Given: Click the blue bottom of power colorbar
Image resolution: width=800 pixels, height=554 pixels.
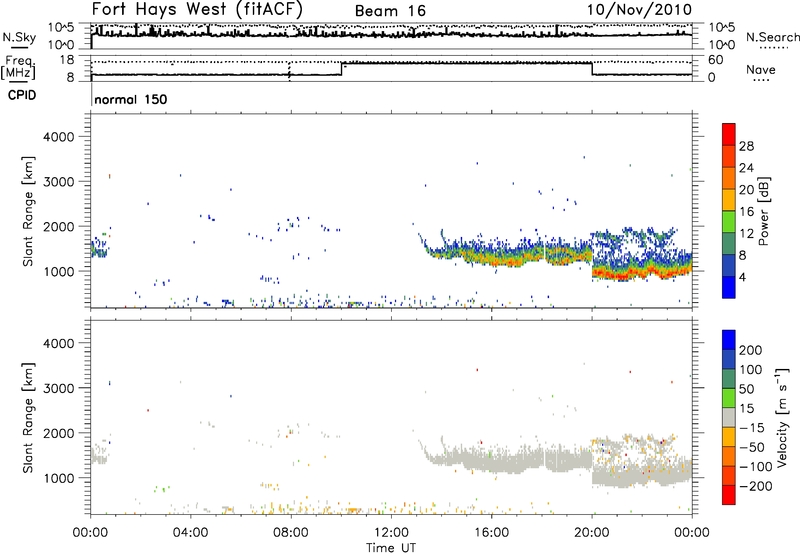Looking at the screenshot, I should 729,290.
